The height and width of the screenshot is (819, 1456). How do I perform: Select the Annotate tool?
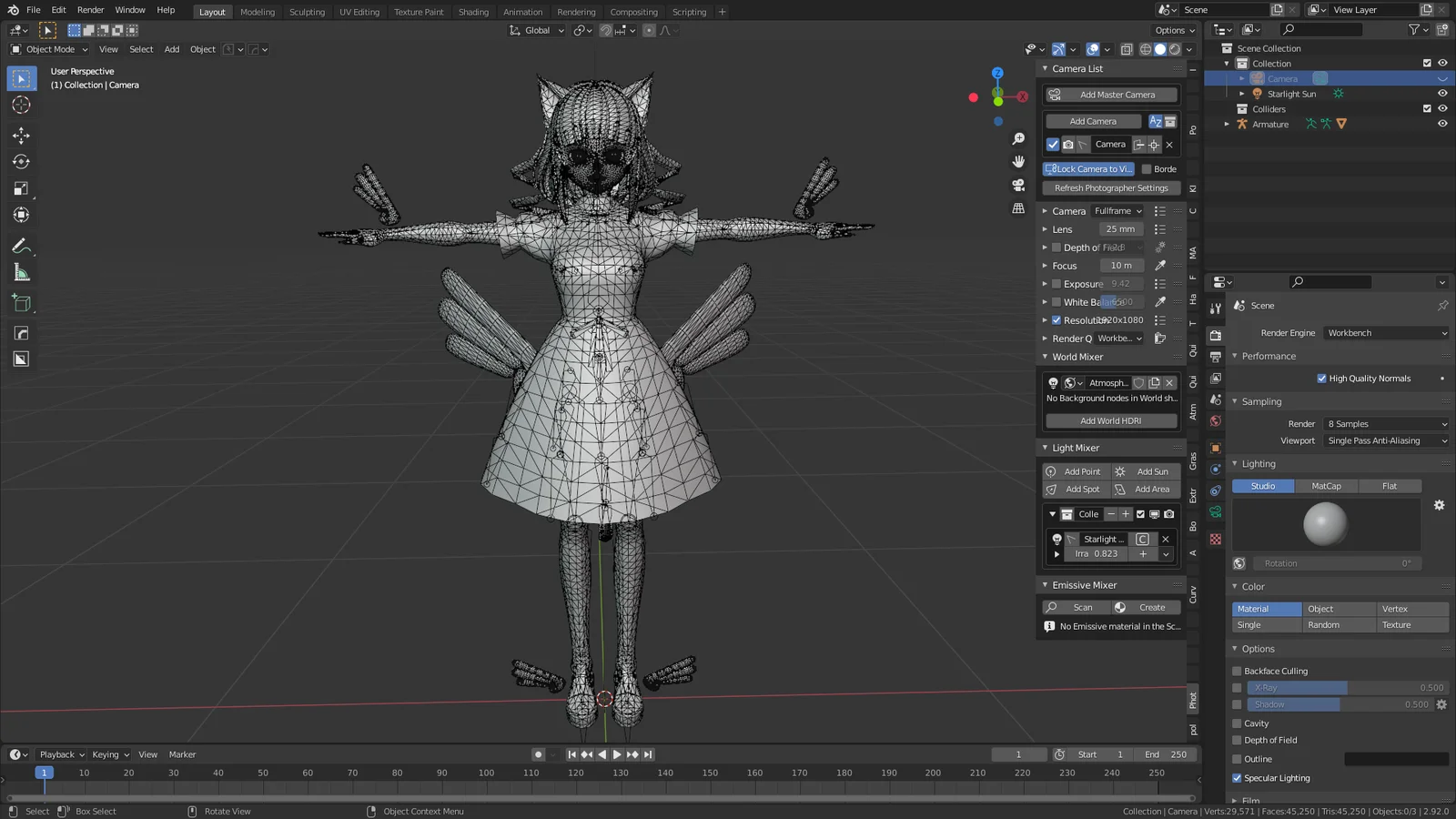[x=21, y=246]
